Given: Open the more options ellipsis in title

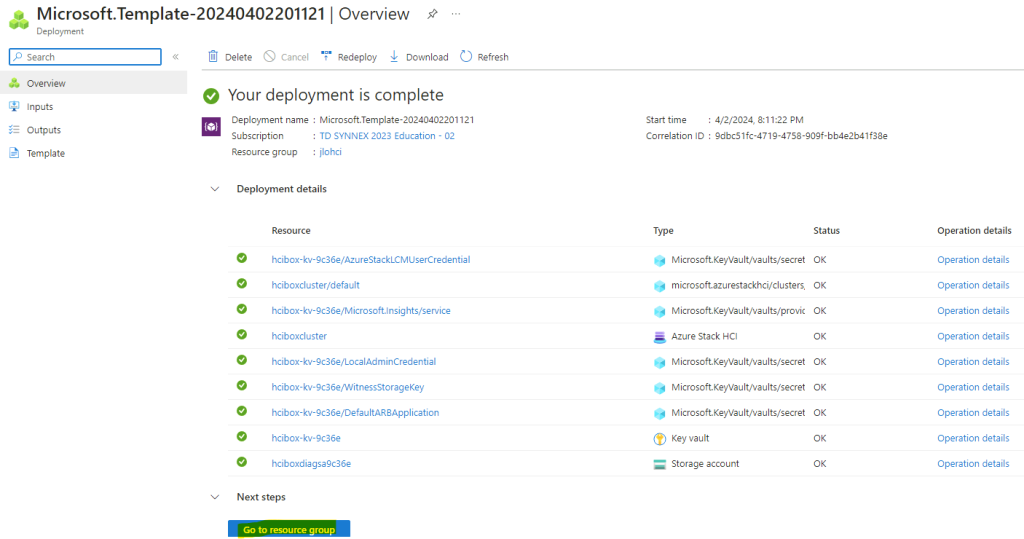Looking at the screenshot, I should click(x=456, y=14).
